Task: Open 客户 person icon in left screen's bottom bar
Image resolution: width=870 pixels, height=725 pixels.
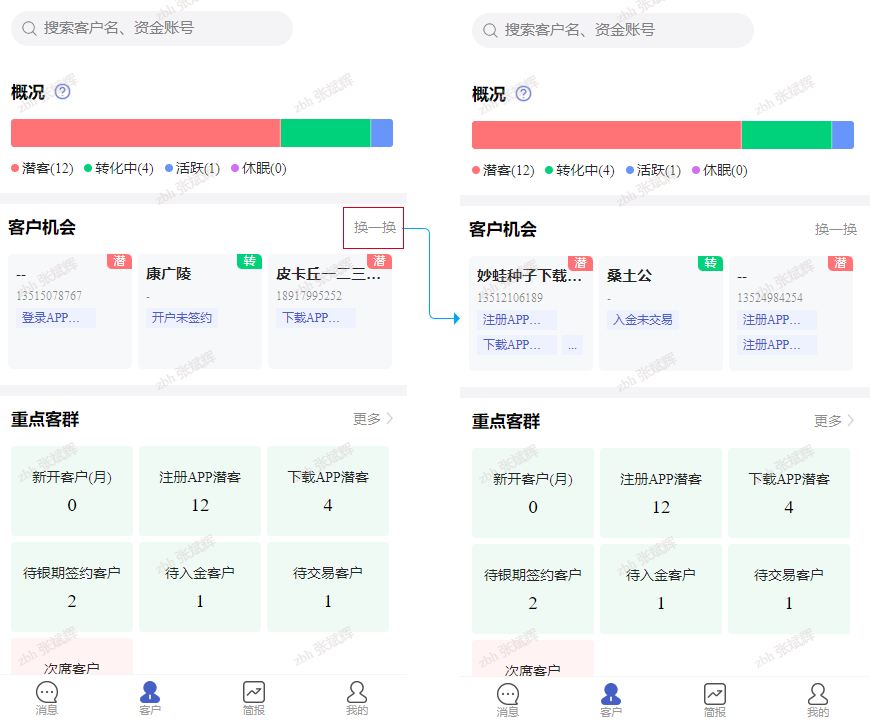Action: click(x=150, y=692)
